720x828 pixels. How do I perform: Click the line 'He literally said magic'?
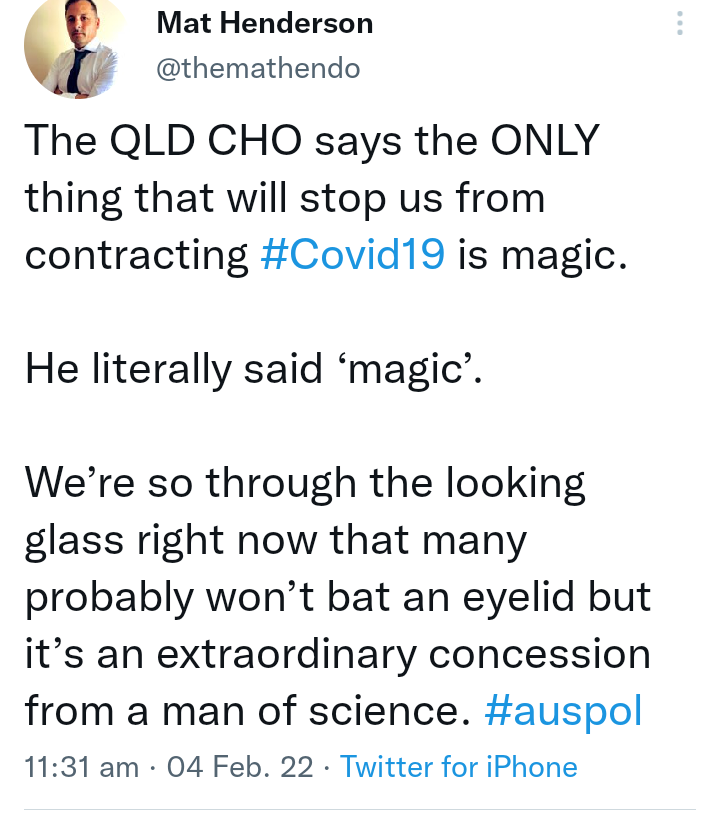(x=254, y=369)
